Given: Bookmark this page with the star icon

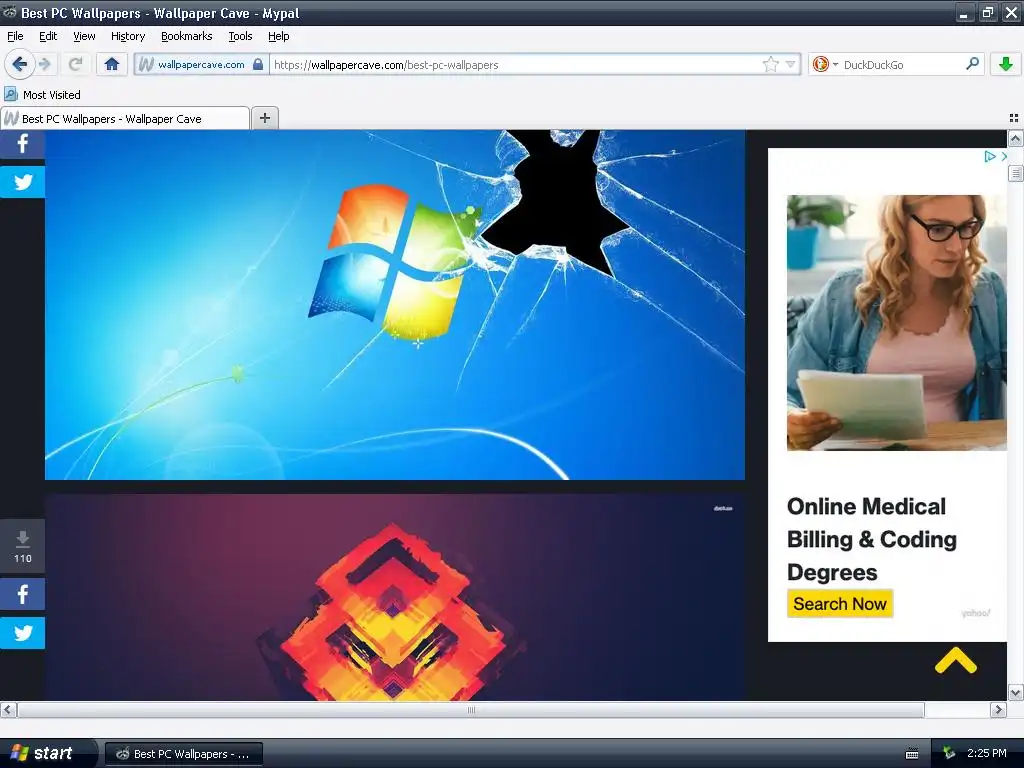Looking at the screenshot, I should (x=771, y=64).
